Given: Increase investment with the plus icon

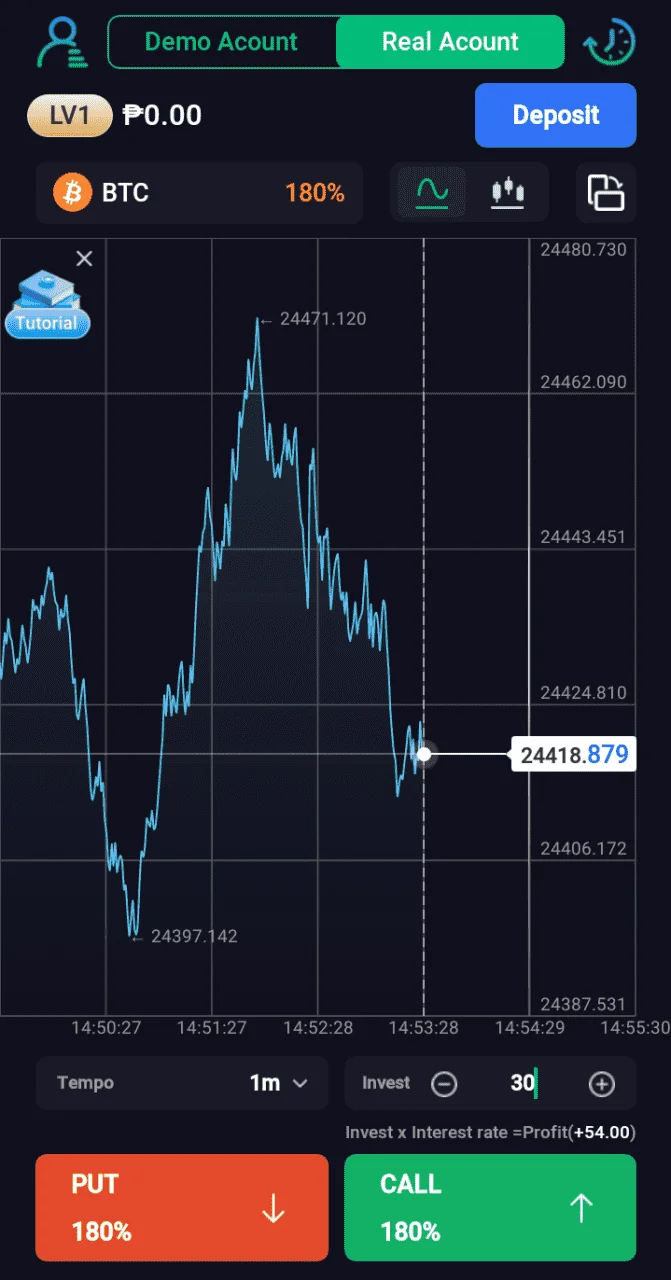Looking at the screenshot, I should click(602, 1084).
